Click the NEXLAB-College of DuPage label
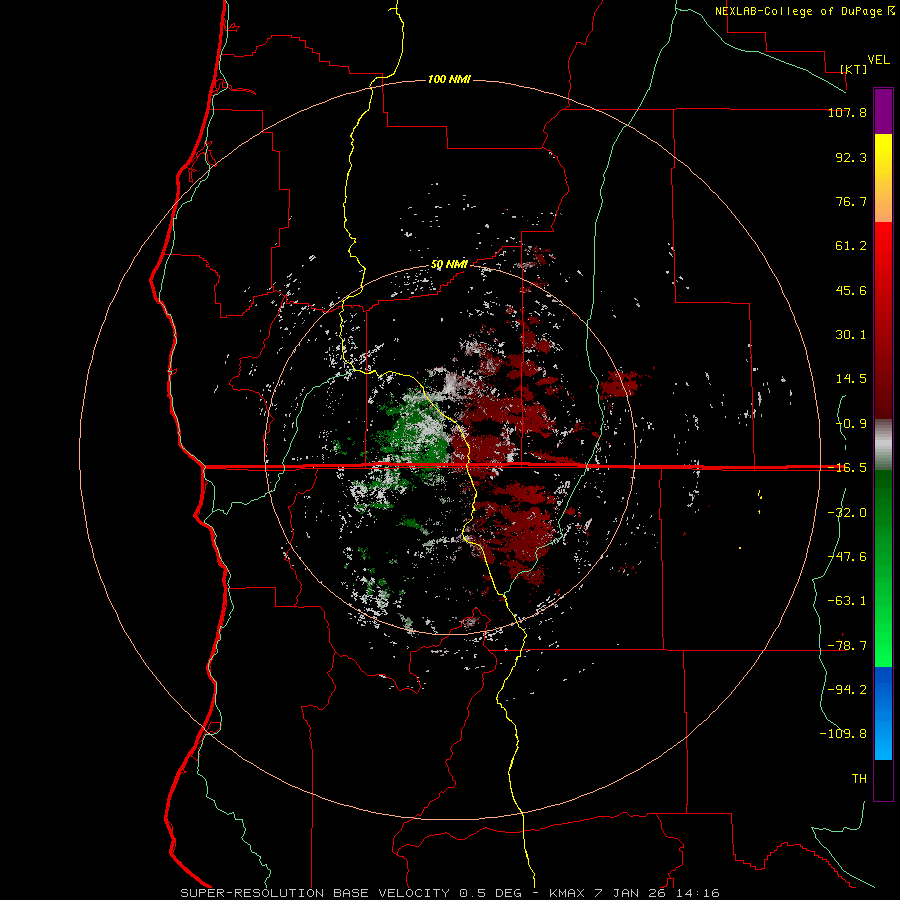This screenshot has width=900, height=900. tap(799, 11)
